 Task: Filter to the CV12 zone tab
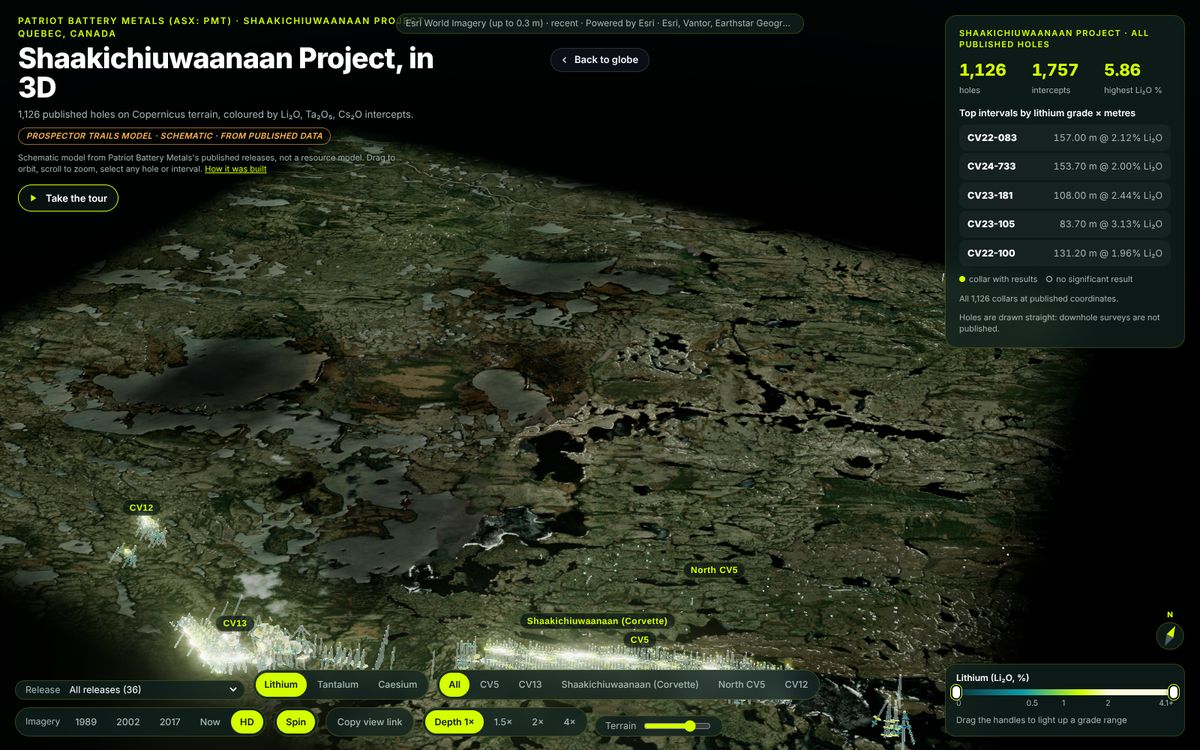pos(796,685)
